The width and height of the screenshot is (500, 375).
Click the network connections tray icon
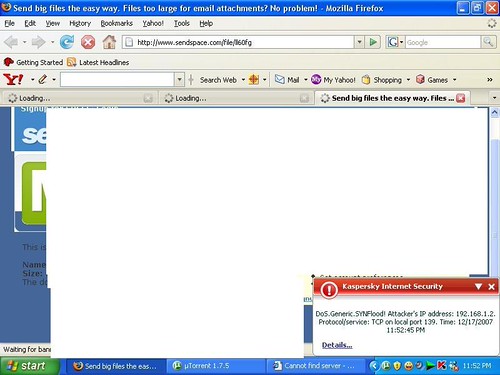[453, 366]
